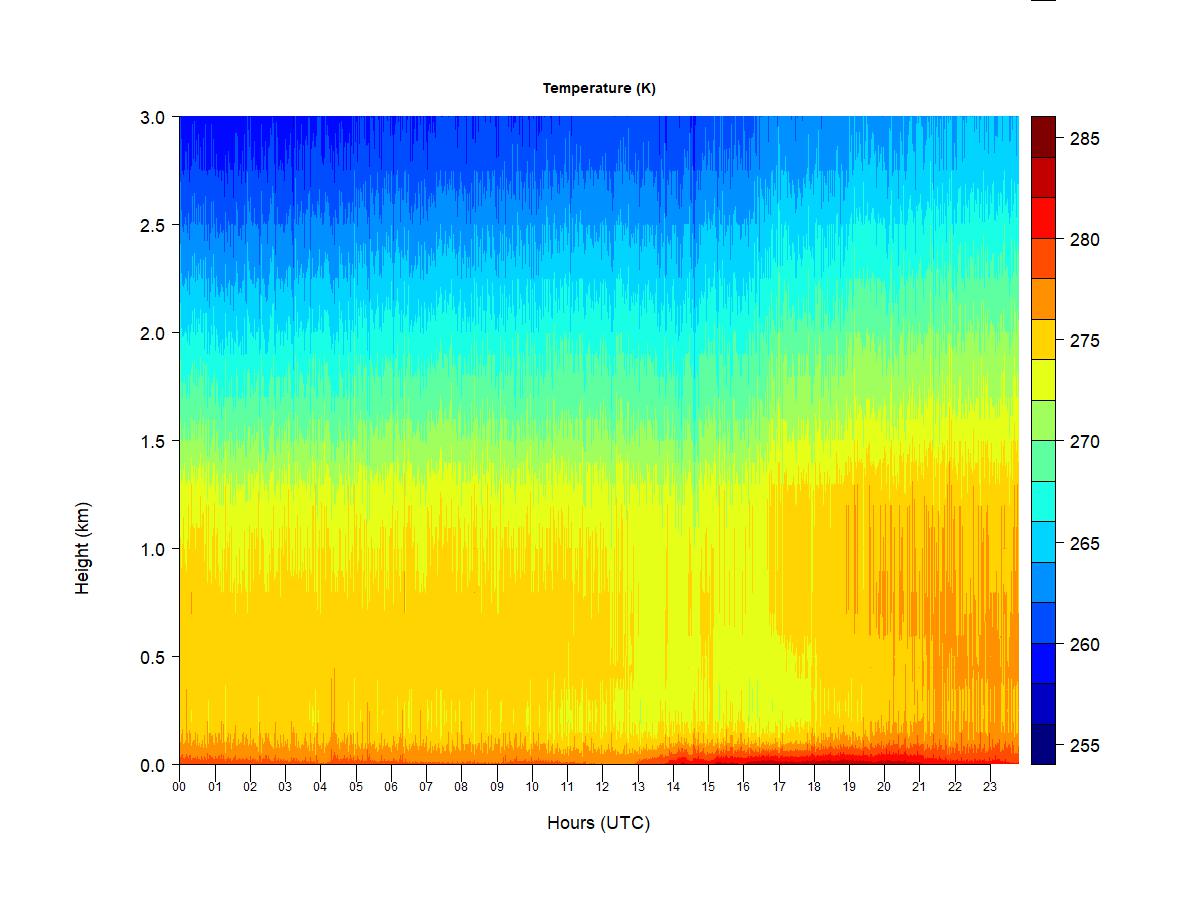Image resolution: width=1200 pixels, height=900 pixels.
Task: Click colorbar label 280
Action: pyautogui.click(x=1084, y=240)
